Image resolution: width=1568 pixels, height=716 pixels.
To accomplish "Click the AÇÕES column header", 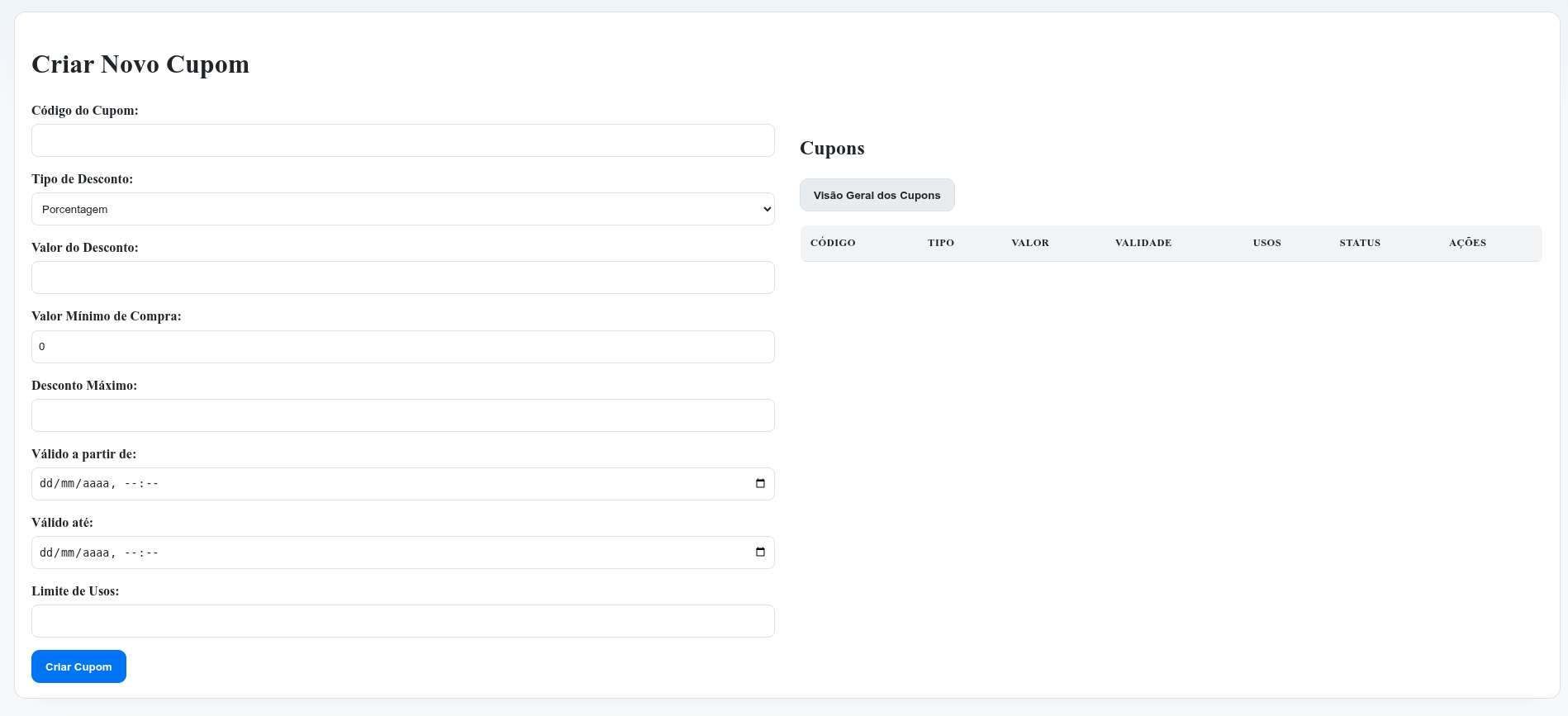I will coord(1467,243).
